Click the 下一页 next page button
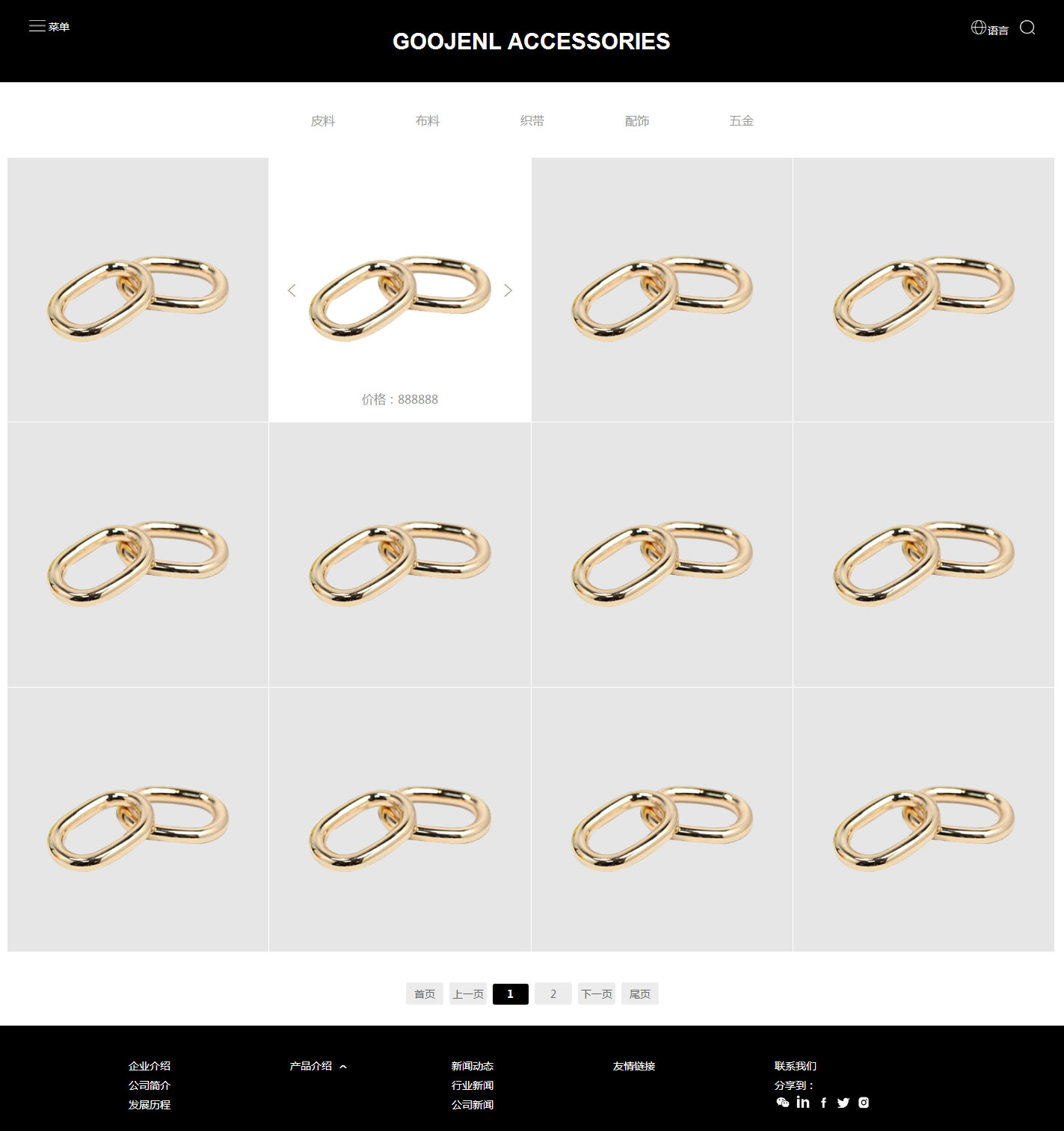The height and width of the screenshot is (1131, 1064). pyautogui.click(x=597, y=993)
